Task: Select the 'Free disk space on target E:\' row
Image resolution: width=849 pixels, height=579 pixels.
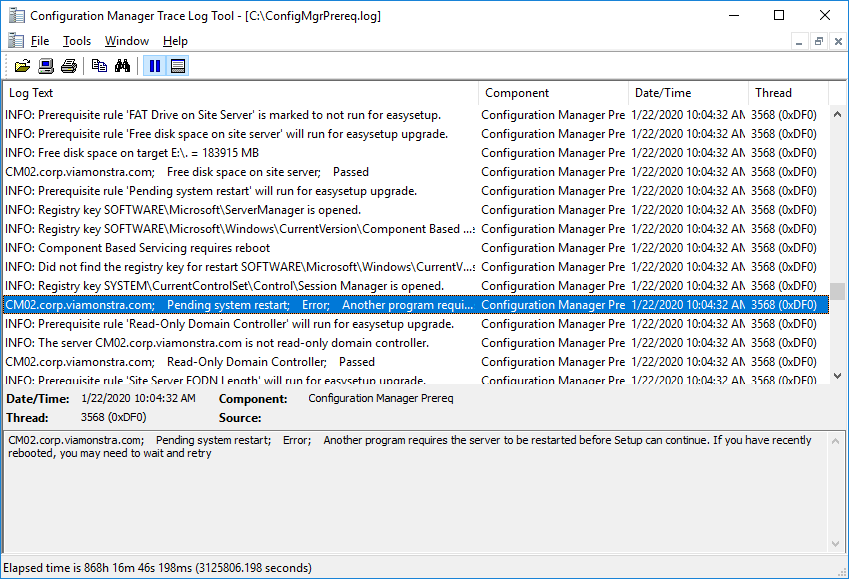Action: [x=416, y=153]
